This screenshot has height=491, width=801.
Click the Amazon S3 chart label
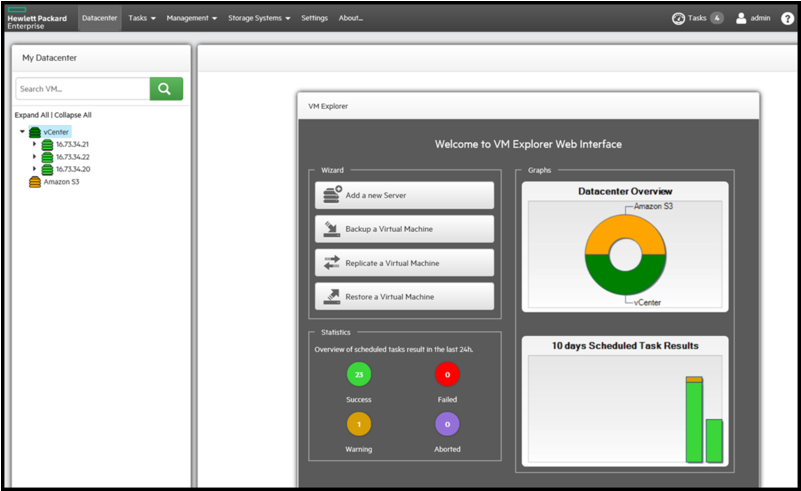[653, 206]
